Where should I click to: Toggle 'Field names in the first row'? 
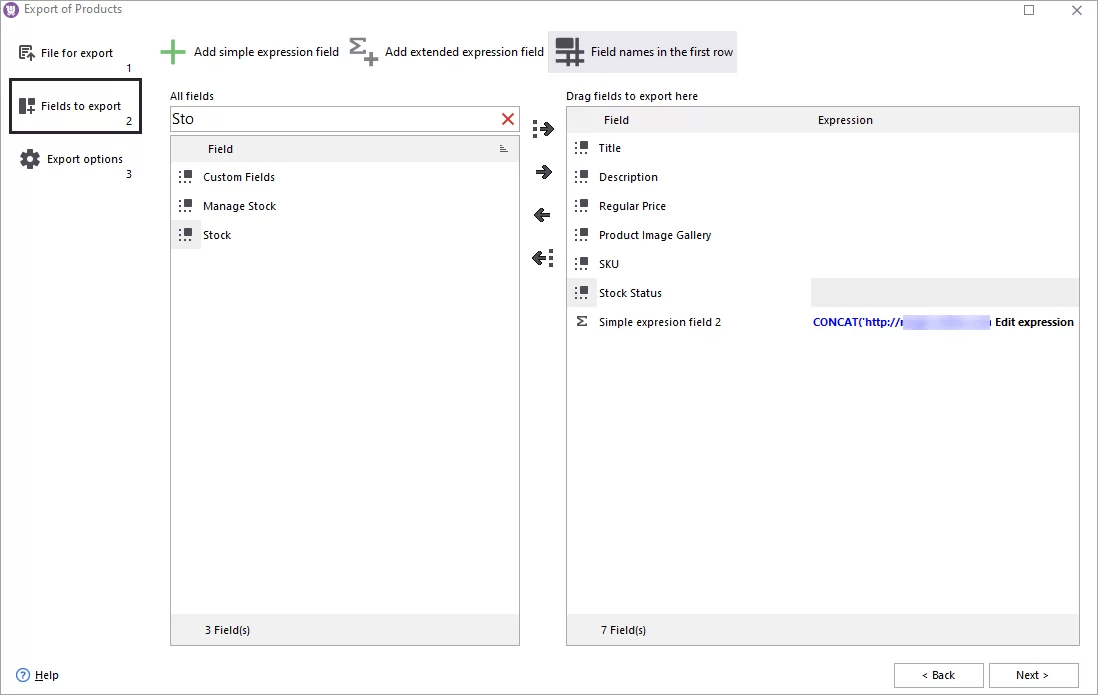[642, 51]
